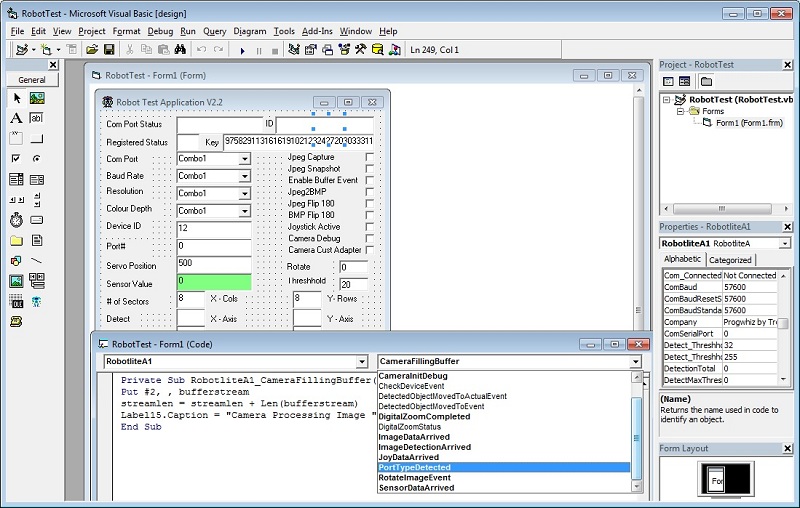800x508 pixels.
Task: Open the File menu
Action: pyautogui.click(x=17, y=31)
